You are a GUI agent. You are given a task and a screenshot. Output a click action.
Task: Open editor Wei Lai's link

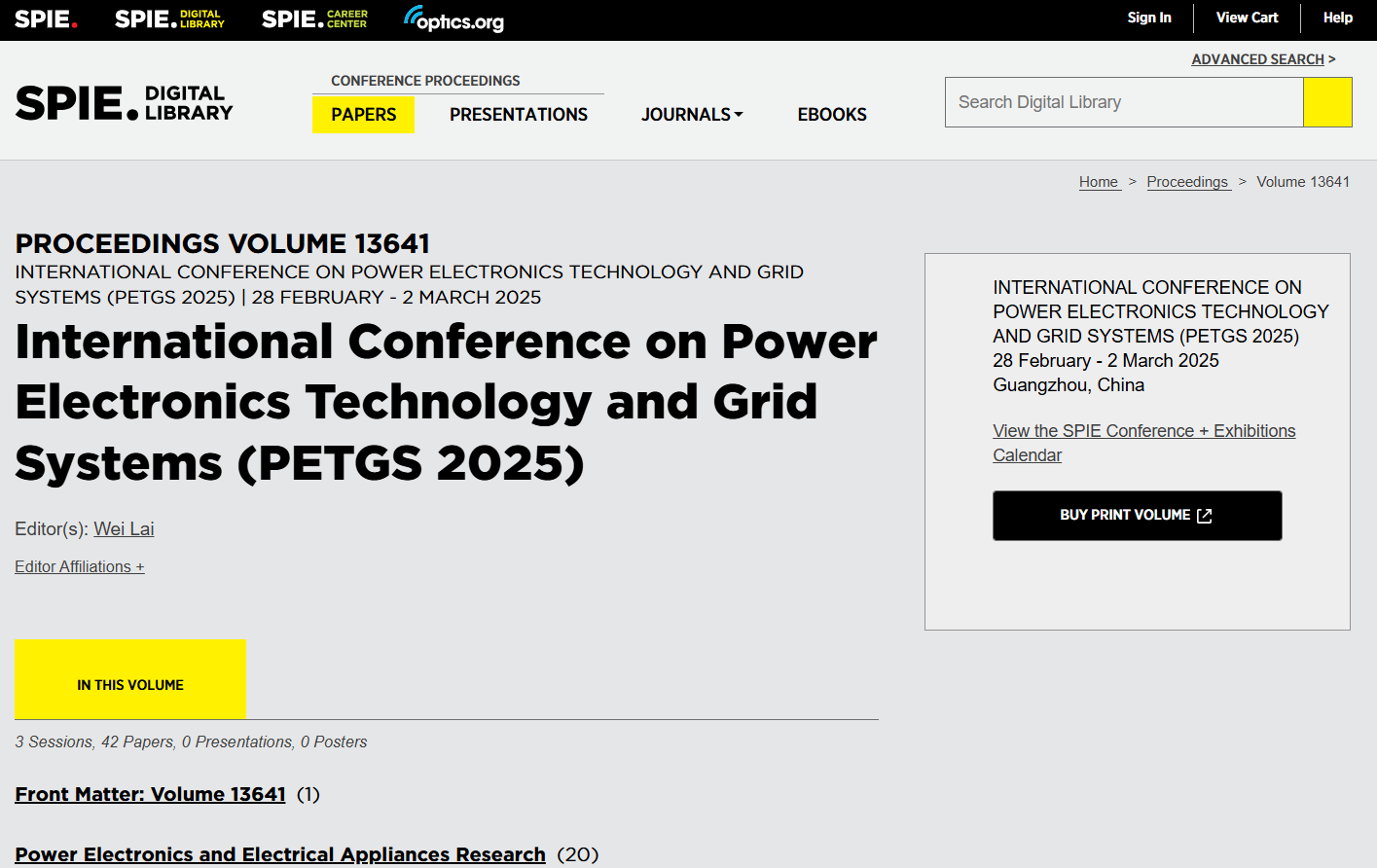click(124, 528)
